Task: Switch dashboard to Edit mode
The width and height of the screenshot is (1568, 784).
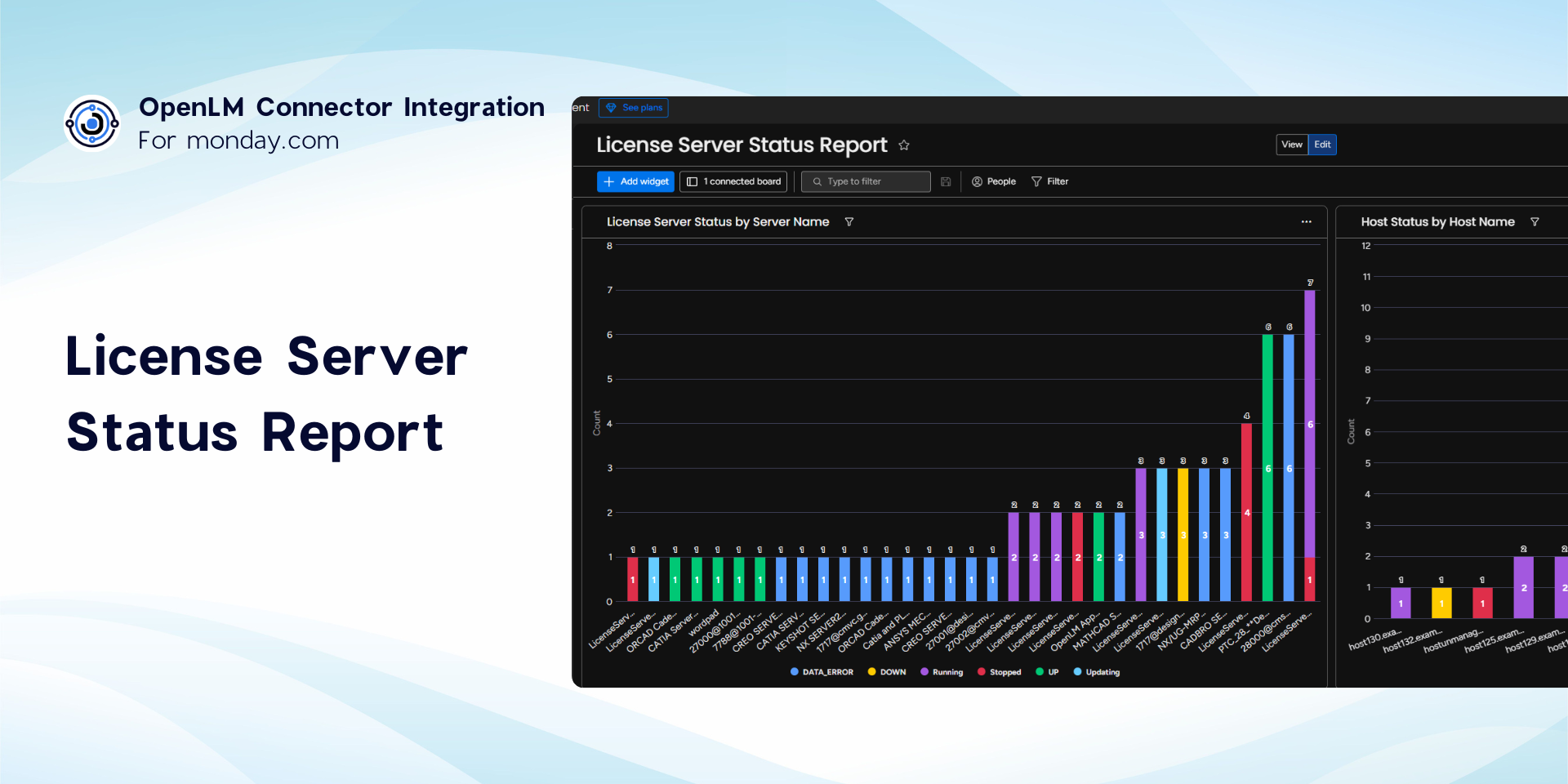Action: tap(1322, 145)
